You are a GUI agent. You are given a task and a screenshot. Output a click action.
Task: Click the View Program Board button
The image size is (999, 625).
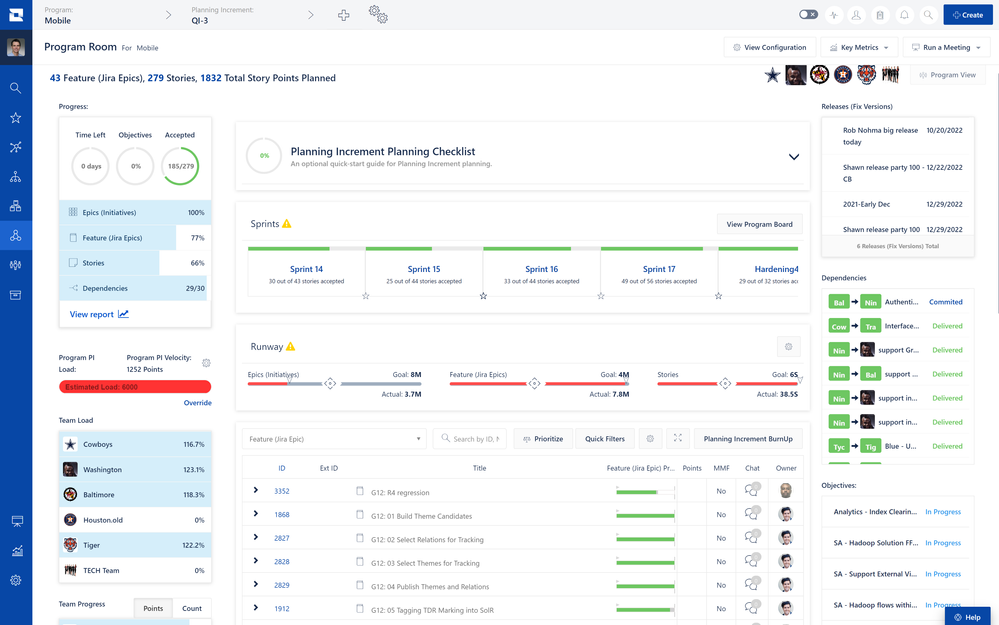tap(759, 224)
